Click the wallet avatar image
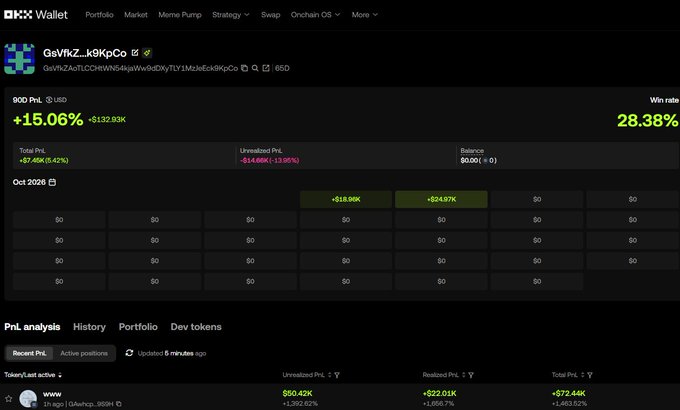680x410 pixels. [20, 59]
